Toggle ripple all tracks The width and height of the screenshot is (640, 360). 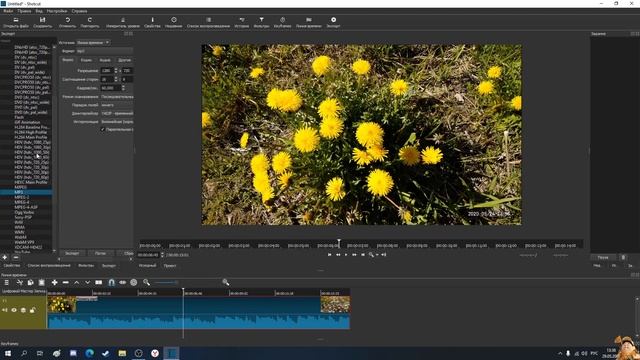[133, 282]
